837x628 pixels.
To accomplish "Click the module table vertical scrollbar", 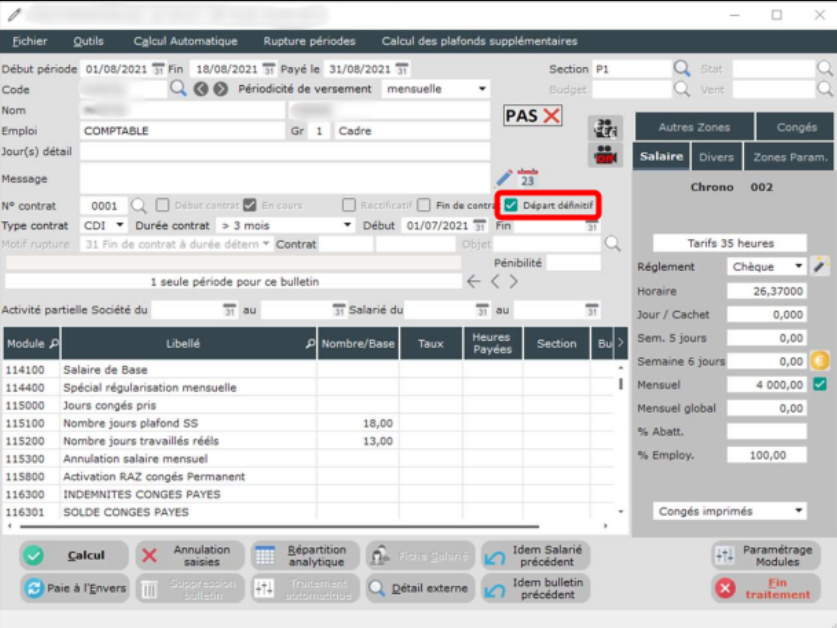I will click(x=621, y=440).
